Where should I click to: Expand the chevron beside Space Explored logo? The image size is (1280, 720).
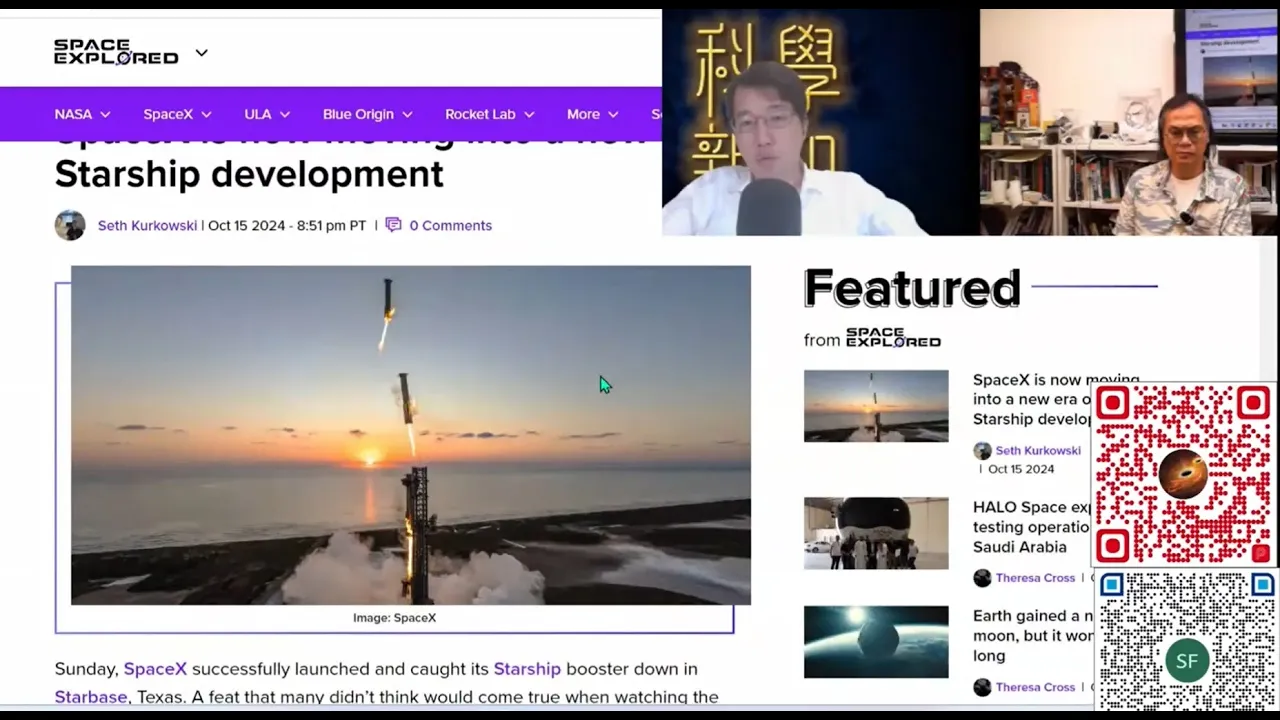[201, 52]
